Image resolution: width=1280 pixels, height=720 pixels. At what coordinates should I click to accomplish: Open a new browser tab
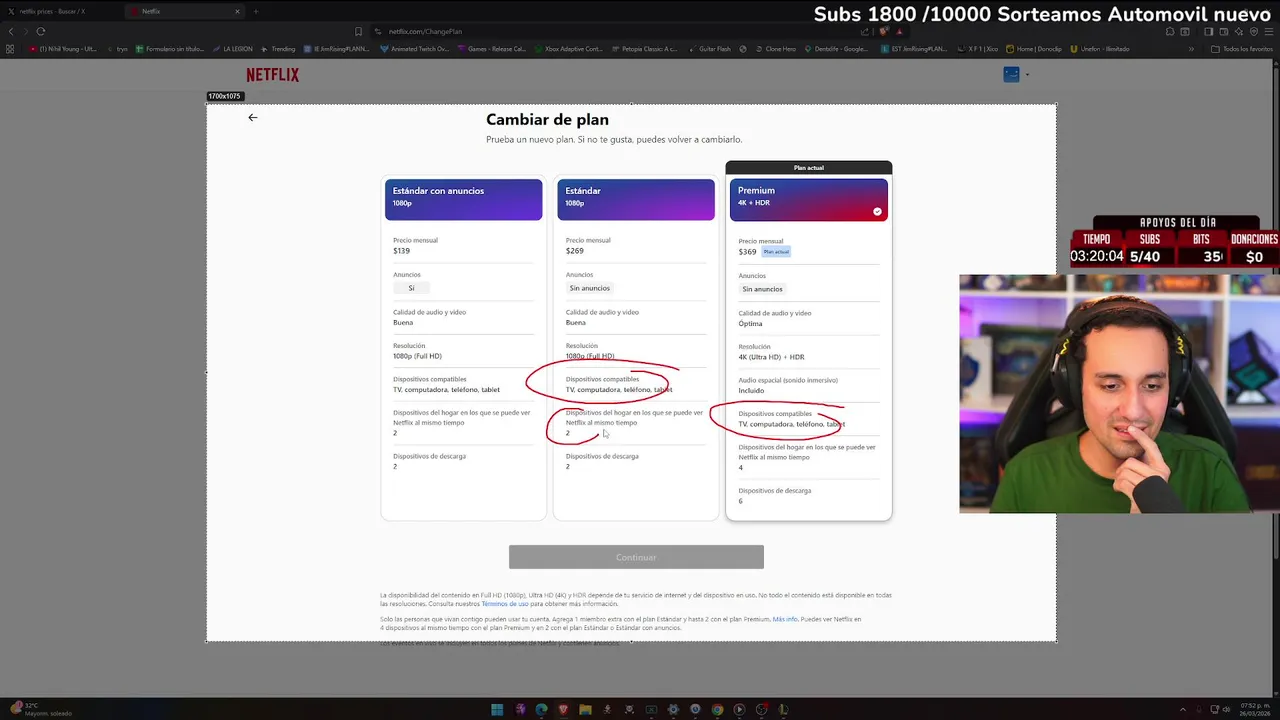[x=256, y=11]
